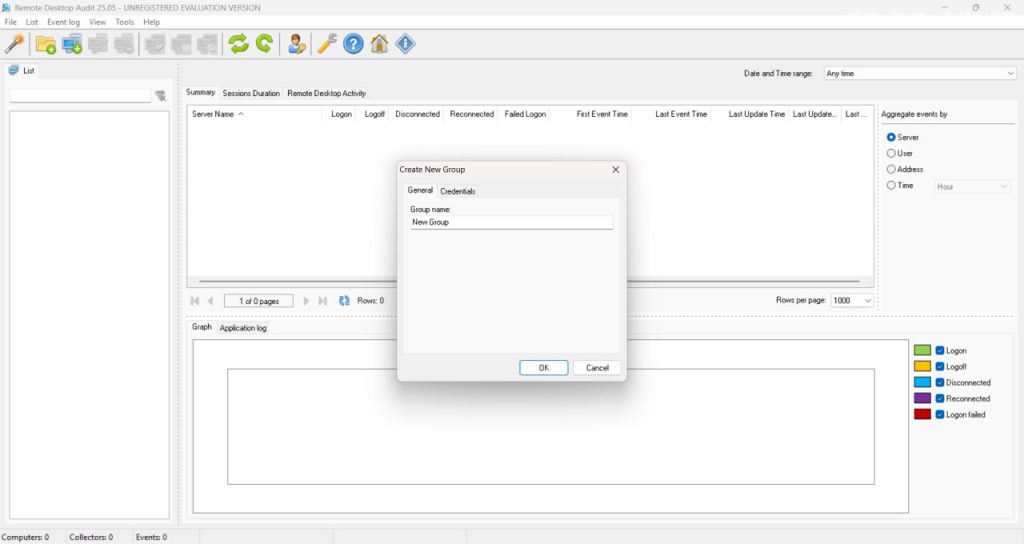Open the Tools menu
Screen dimensions: 1024x544
(125, 22)
